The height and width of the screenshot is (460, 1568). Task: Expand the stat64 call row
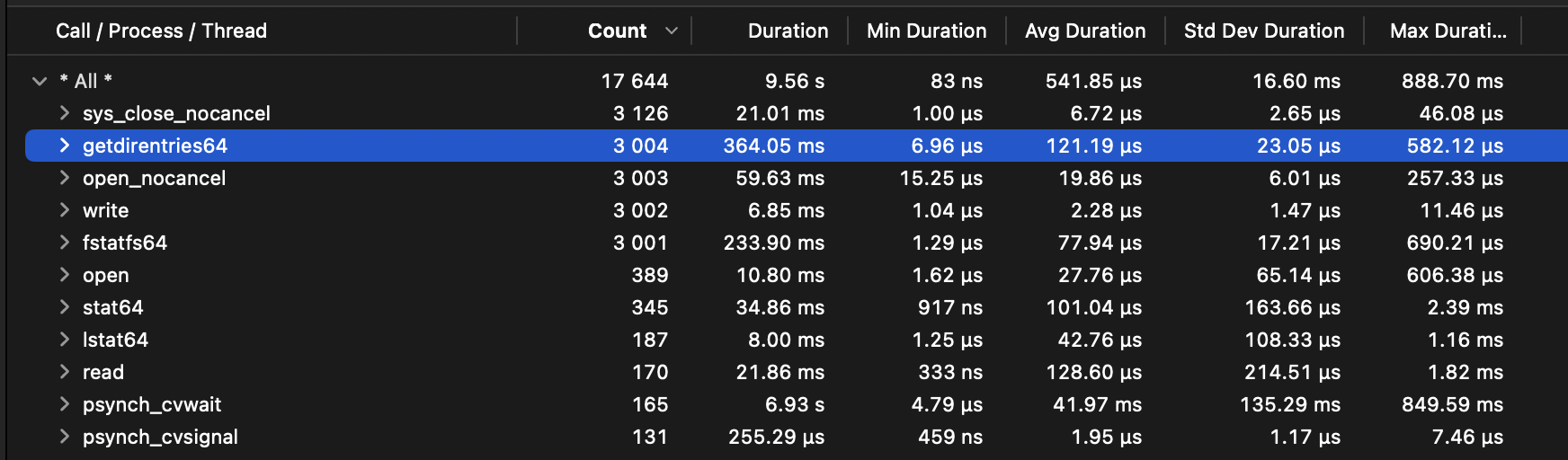click(64, 307)
